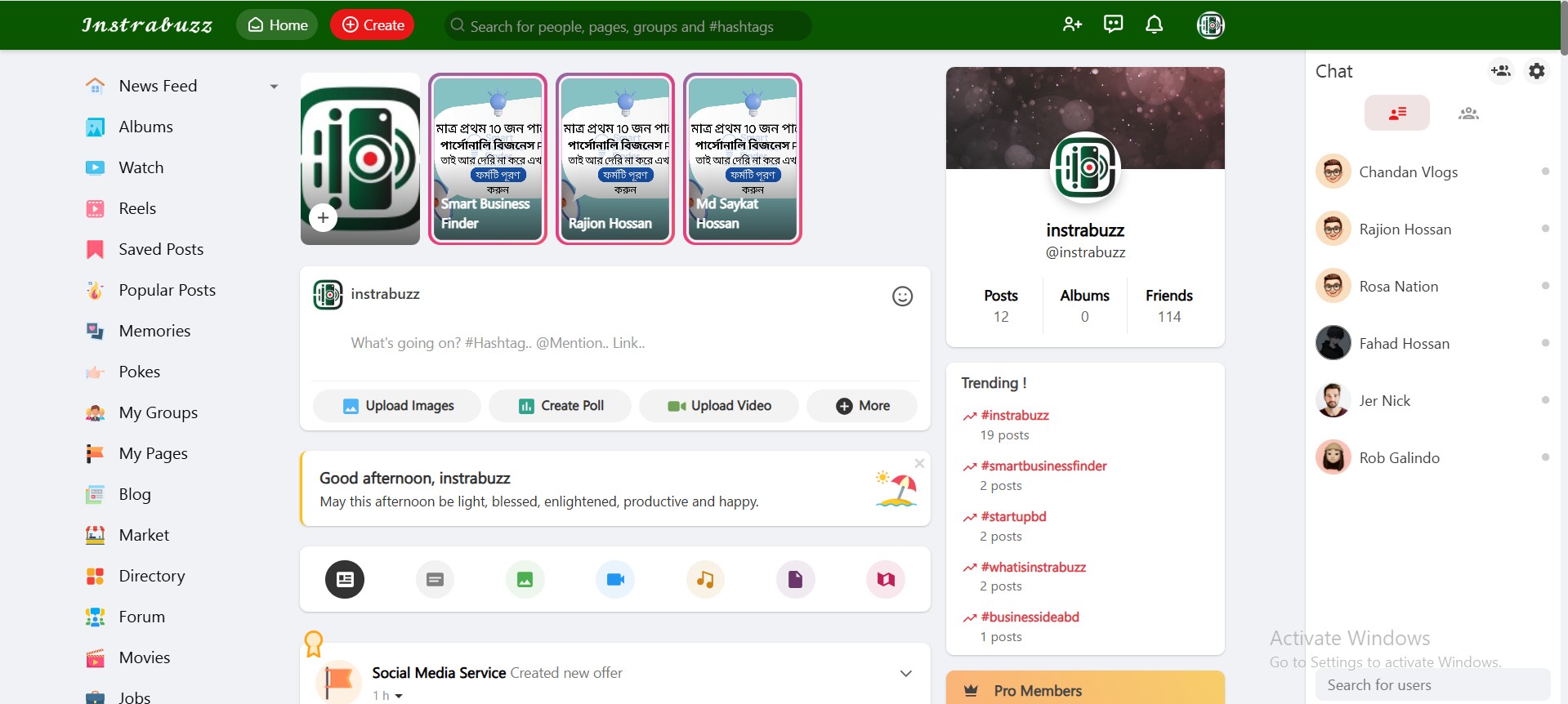Open the emoji picker smiley icon
Screen dimensions: 1568x704
point(902,296)
